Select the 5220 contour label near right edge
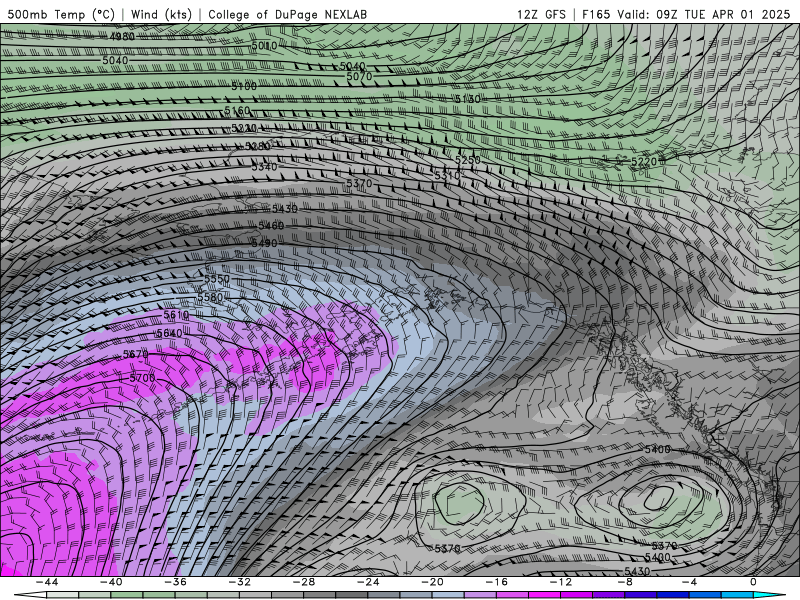 pos(644,162)
